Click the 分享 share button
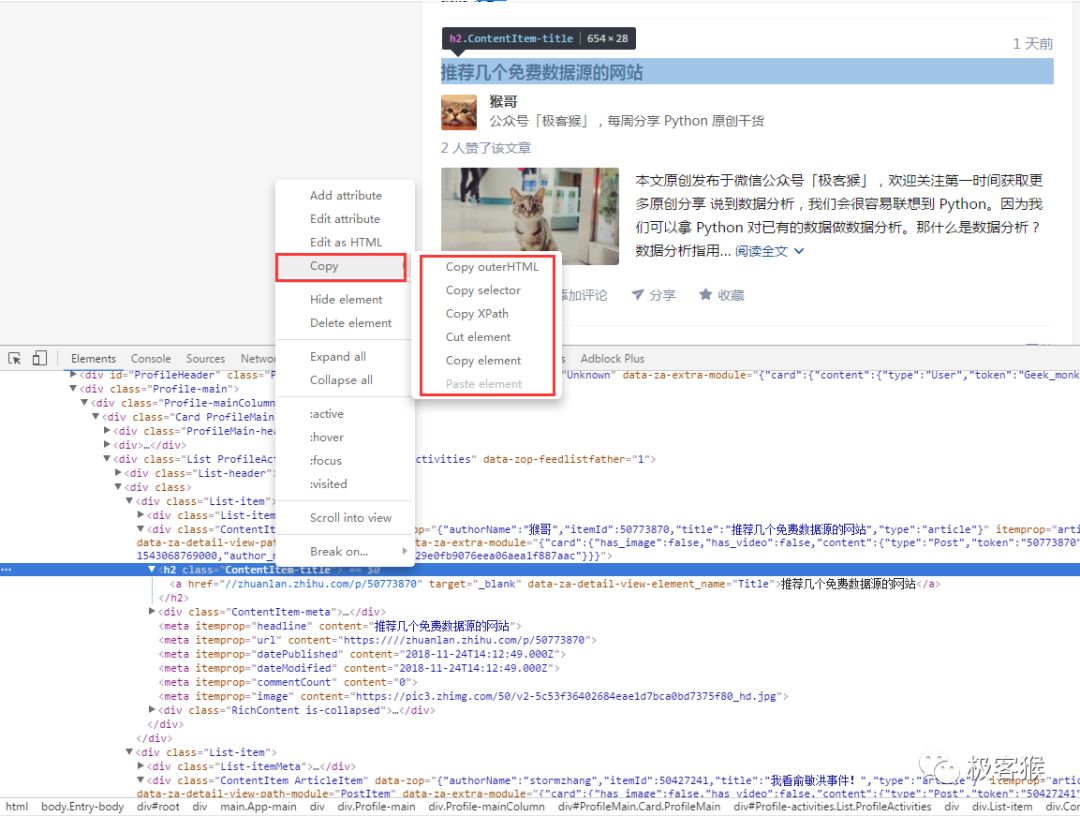Image resolution: width=1080 pixels, height=816 pixels. pyautogui.click(x=654, y=295)
